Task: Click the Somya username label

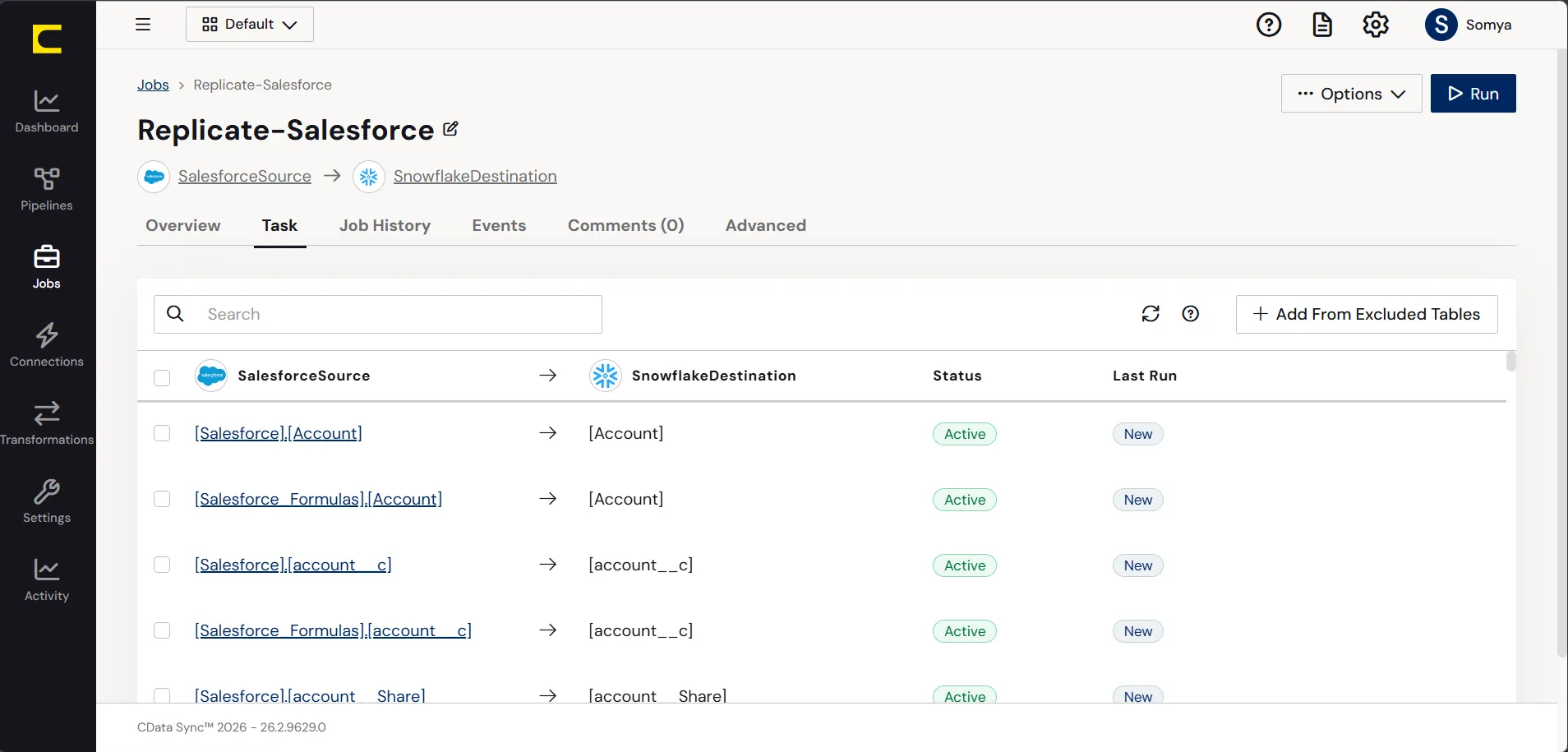Action: point(1488,25)
